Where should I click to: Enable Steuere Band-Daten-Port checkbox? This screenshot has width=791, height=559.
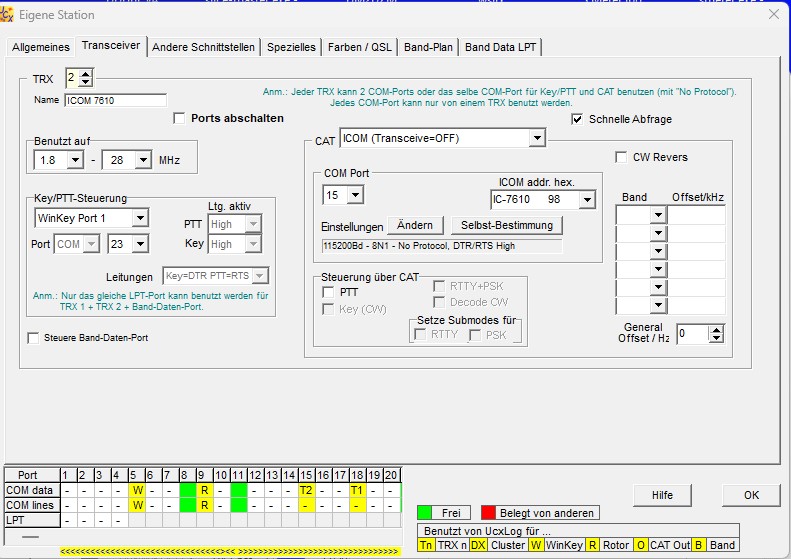pyautogui.click(x=34, y=338)
